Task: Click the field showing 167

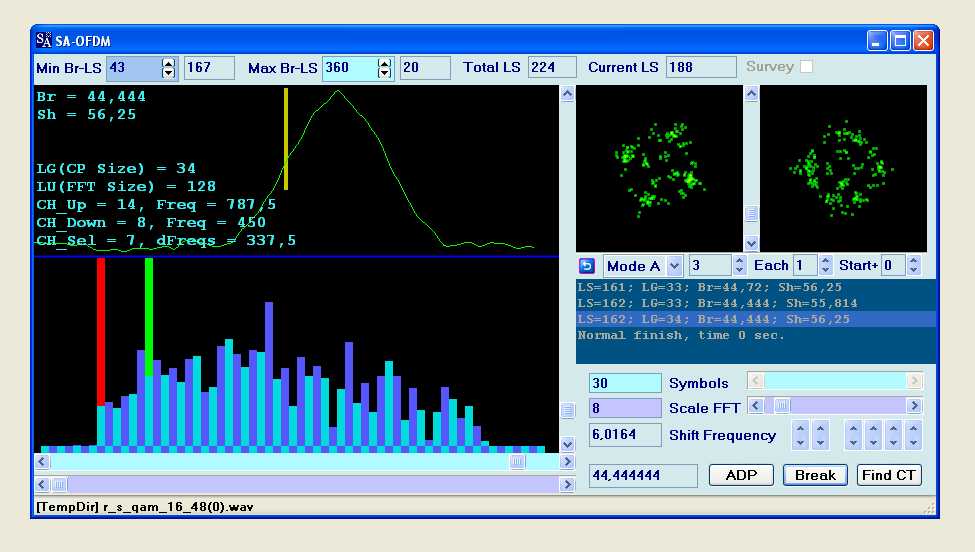Action: [210, 68]
